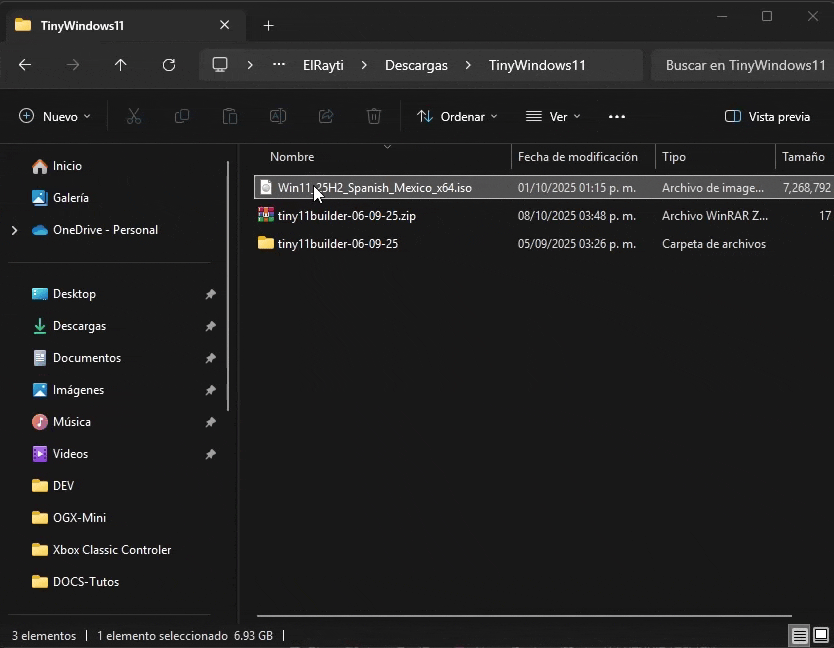
Task: Refresh the current folder view
Action: click(x=169, y=65)
